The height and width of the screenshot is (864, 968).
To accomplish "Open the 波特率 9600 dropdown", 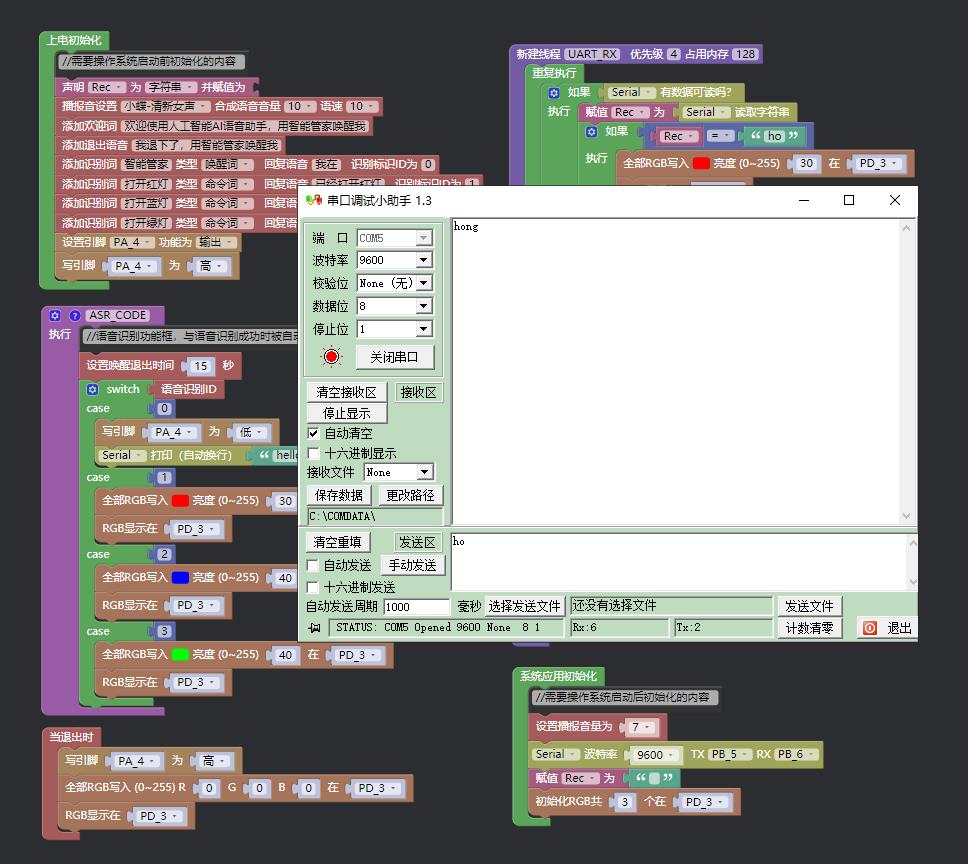I will [424, 260].
